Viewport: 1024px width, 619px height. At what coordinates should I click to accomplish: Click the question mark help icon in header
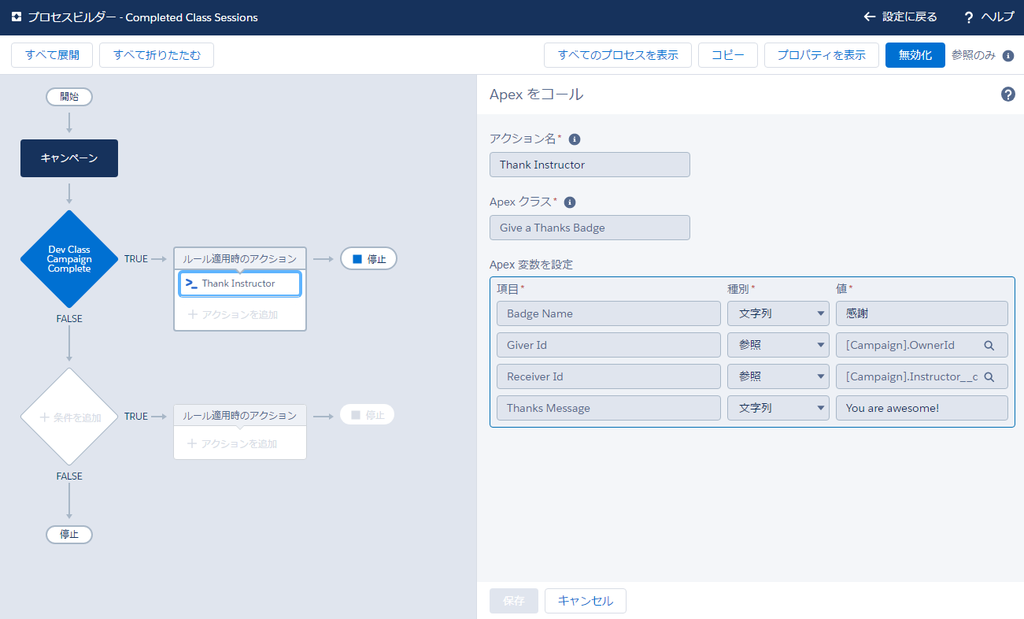pyautogui.click(x=968, y=18)
